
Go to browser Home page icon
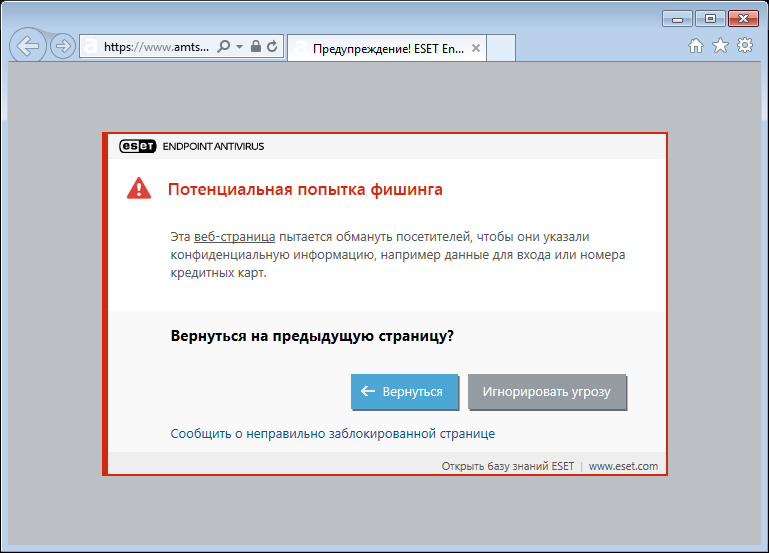696,46
